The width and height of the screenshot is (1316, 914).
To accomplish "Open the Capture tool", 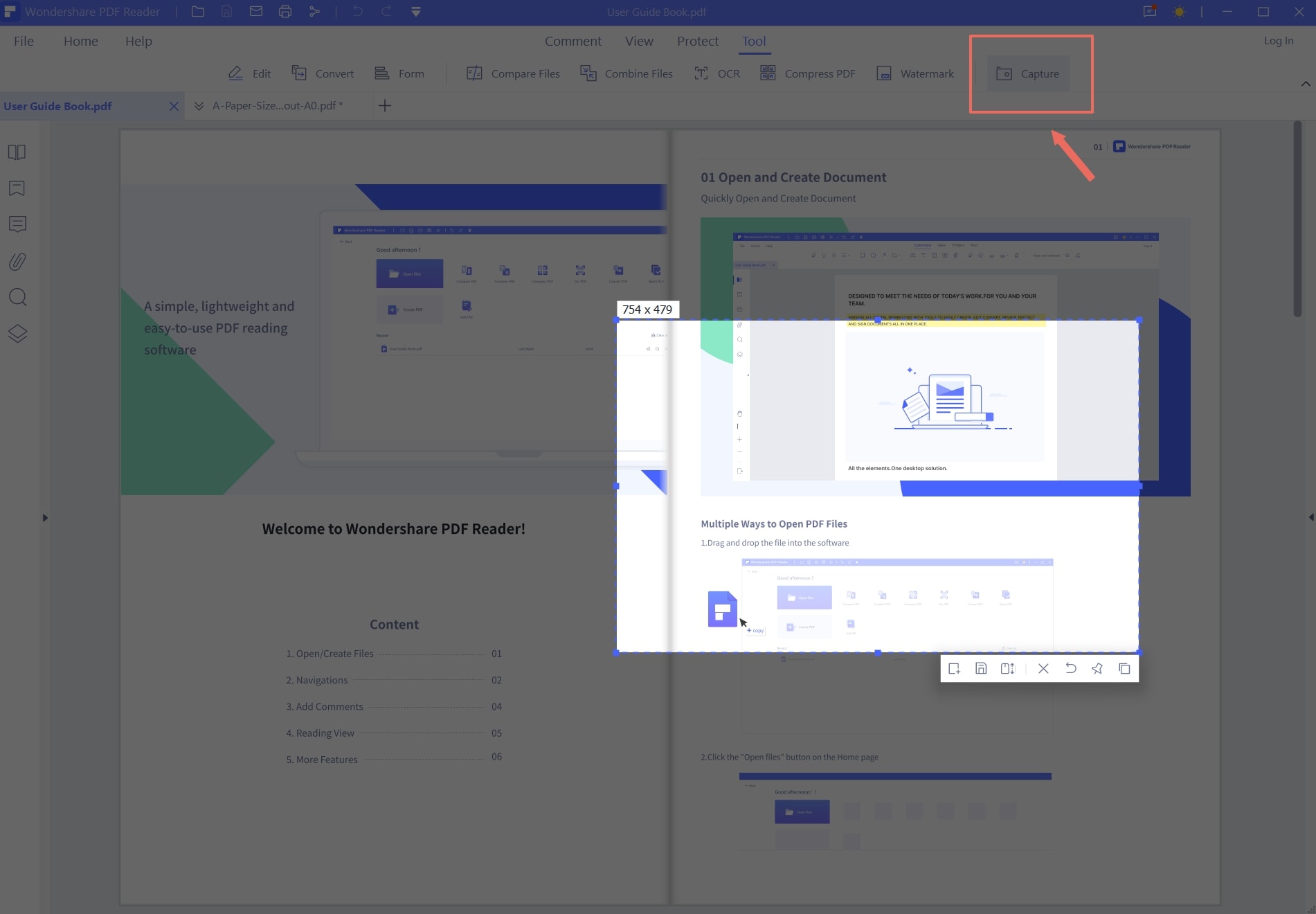I will click(1028, 73).
